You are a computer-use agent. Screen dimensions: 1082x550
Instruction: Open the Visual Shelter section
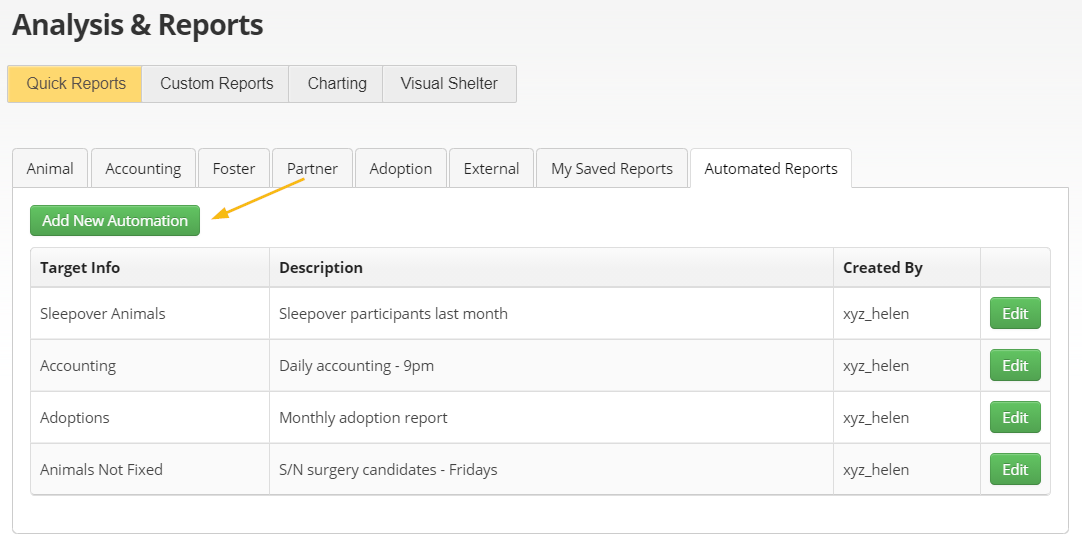pos(449,84)
